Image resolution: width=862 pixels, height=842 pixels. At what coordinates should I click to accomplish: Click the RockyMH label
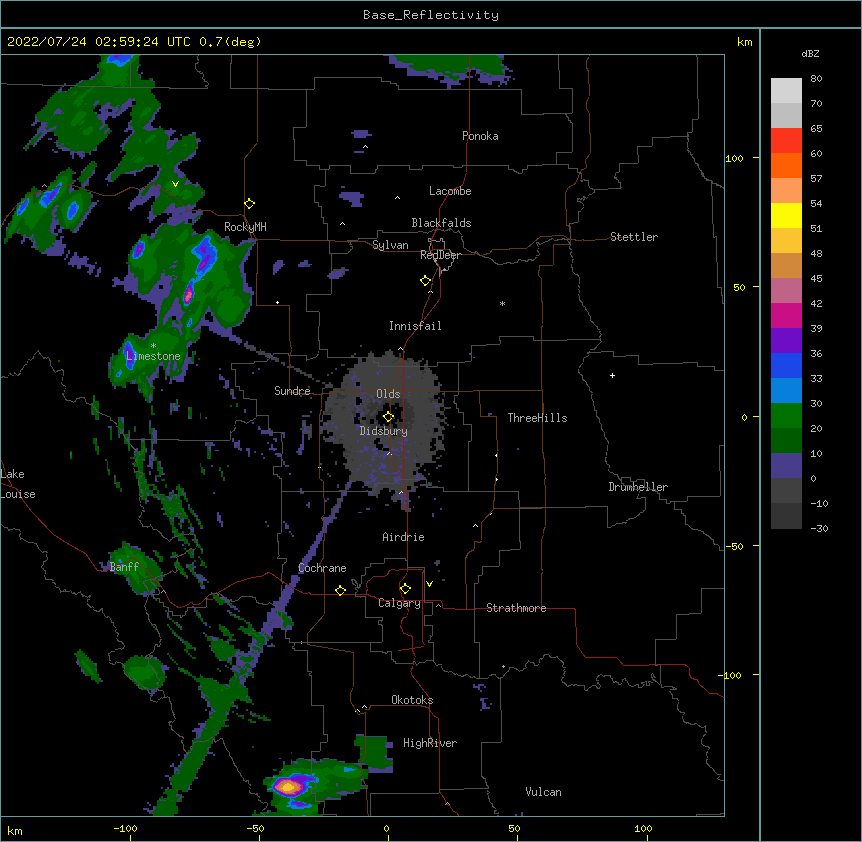click(x=245, y=226)
